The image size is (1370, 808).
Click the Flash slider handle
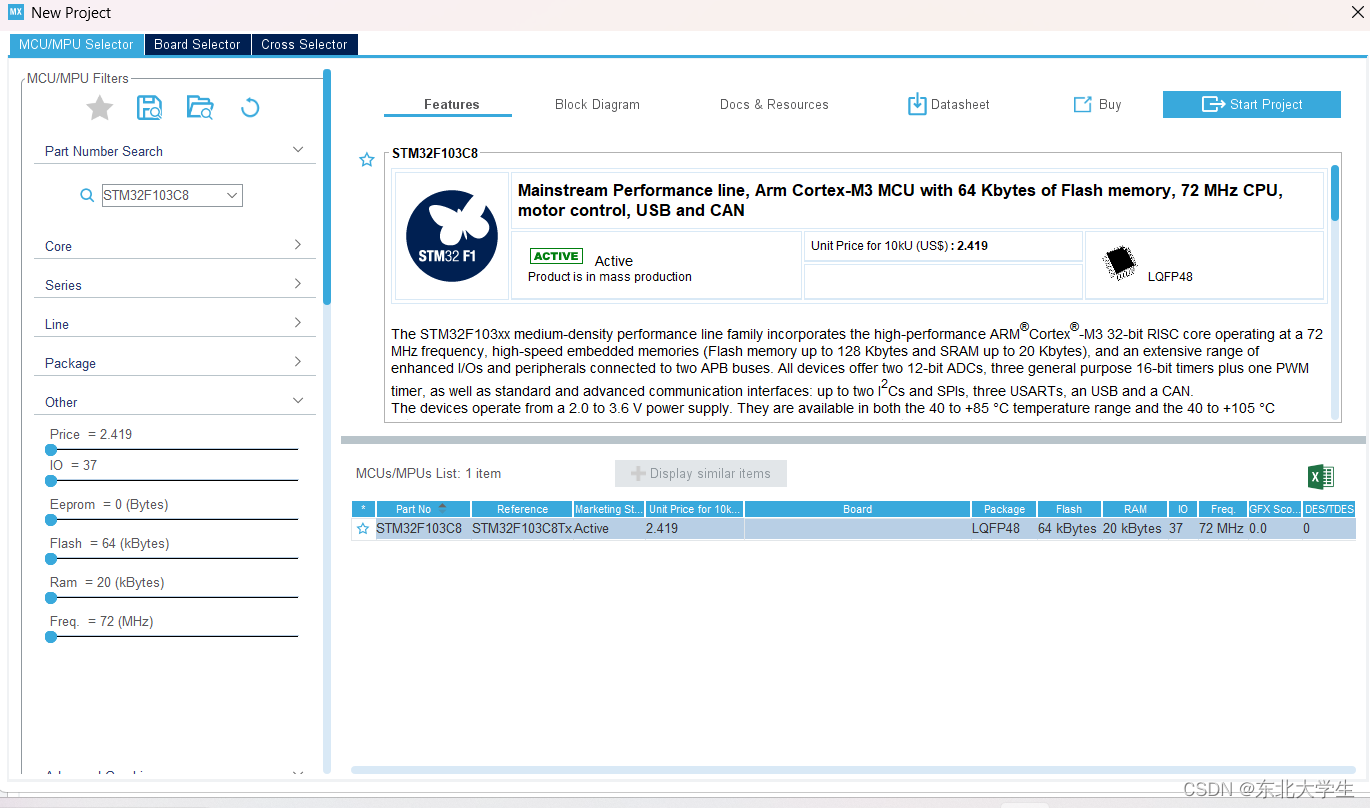pos(51,559)
